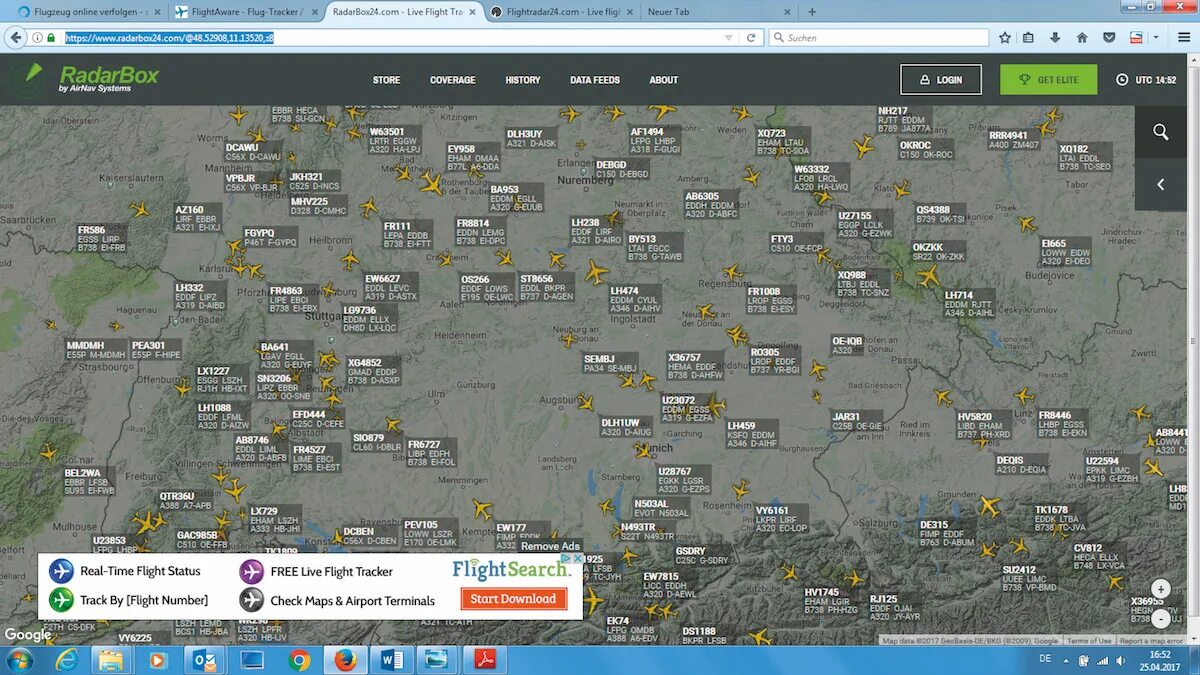Open Adobe Reader from the taskbar

[484, 660]
